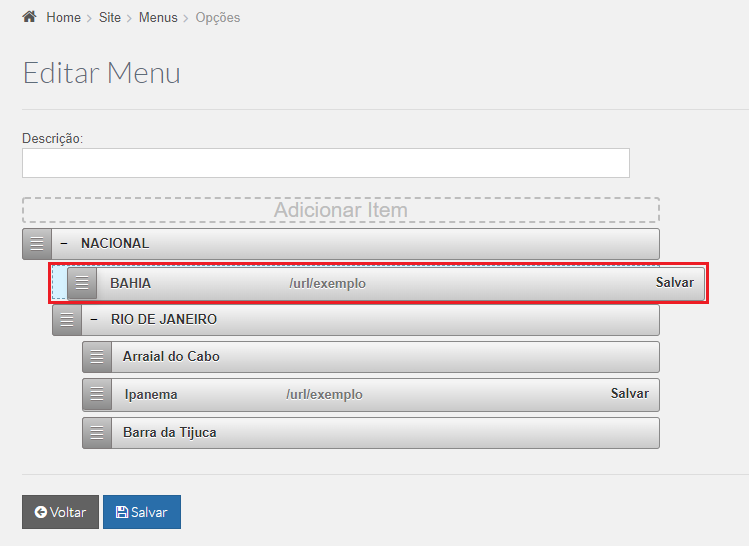Save the BAHIA row with Salvar

click(x=674, y=283)
